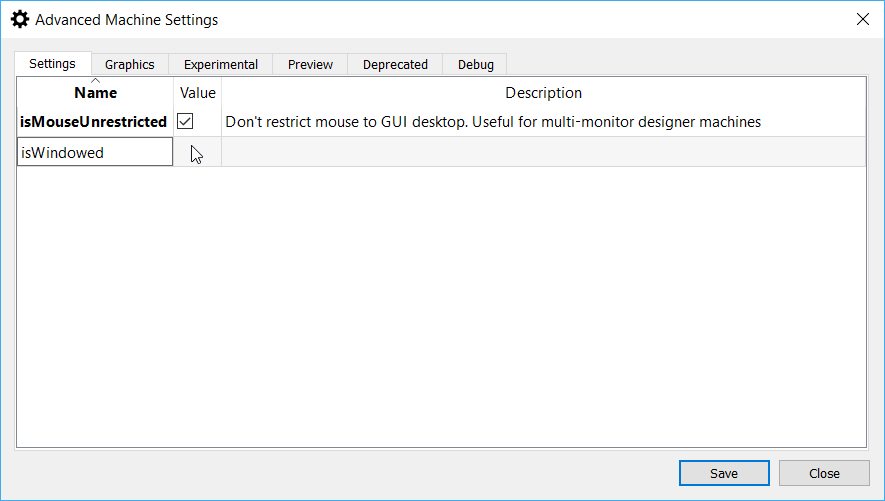This screenshot has height=501, width=885.
Task: Click the sort arrow above Name
Action: click(x=96, y=80)
